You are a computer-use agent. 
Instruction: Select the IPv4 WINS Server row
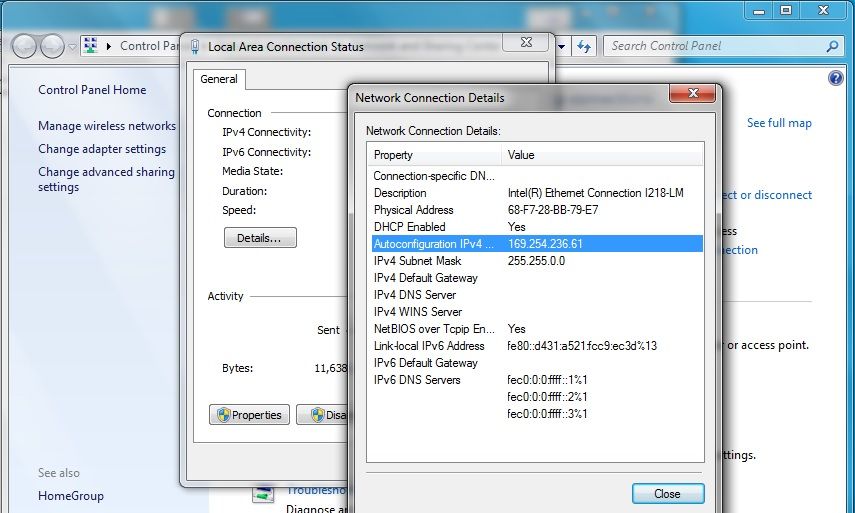537,312
